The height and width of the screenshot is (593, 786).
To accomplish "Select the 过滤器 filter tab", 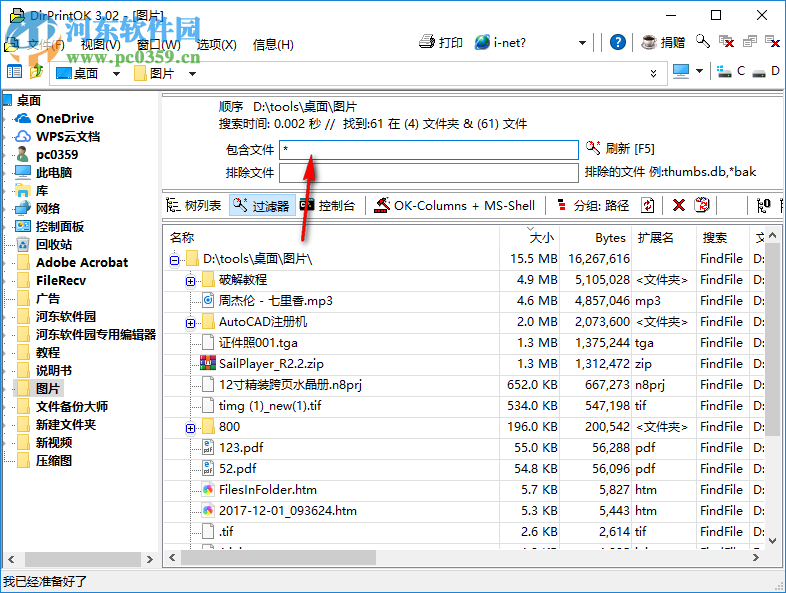I will click(x=261, y=206).
